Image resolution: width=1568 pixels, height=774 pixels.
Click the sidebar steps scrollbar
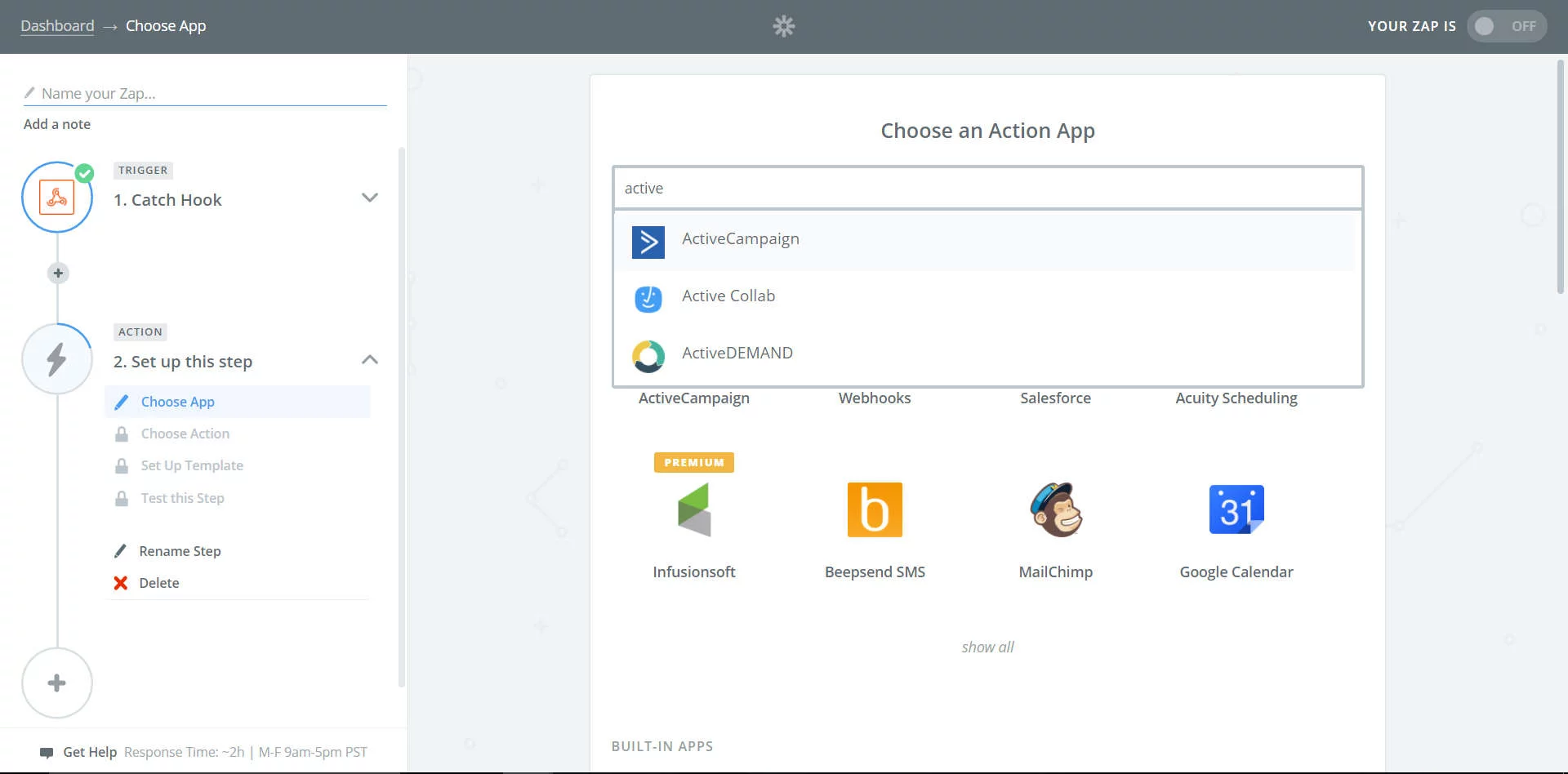401,416
